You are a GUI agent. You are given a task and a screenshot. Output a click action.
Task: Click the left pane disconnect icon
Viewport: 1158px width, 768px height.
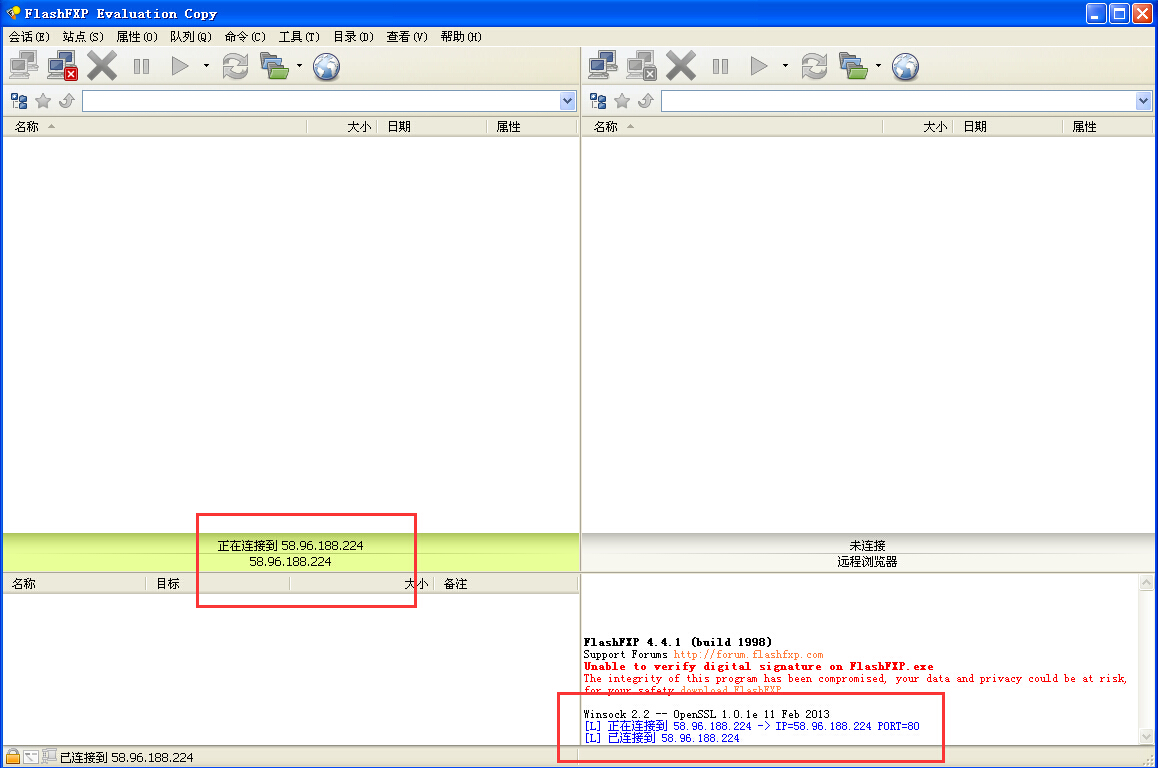(63, 66)
